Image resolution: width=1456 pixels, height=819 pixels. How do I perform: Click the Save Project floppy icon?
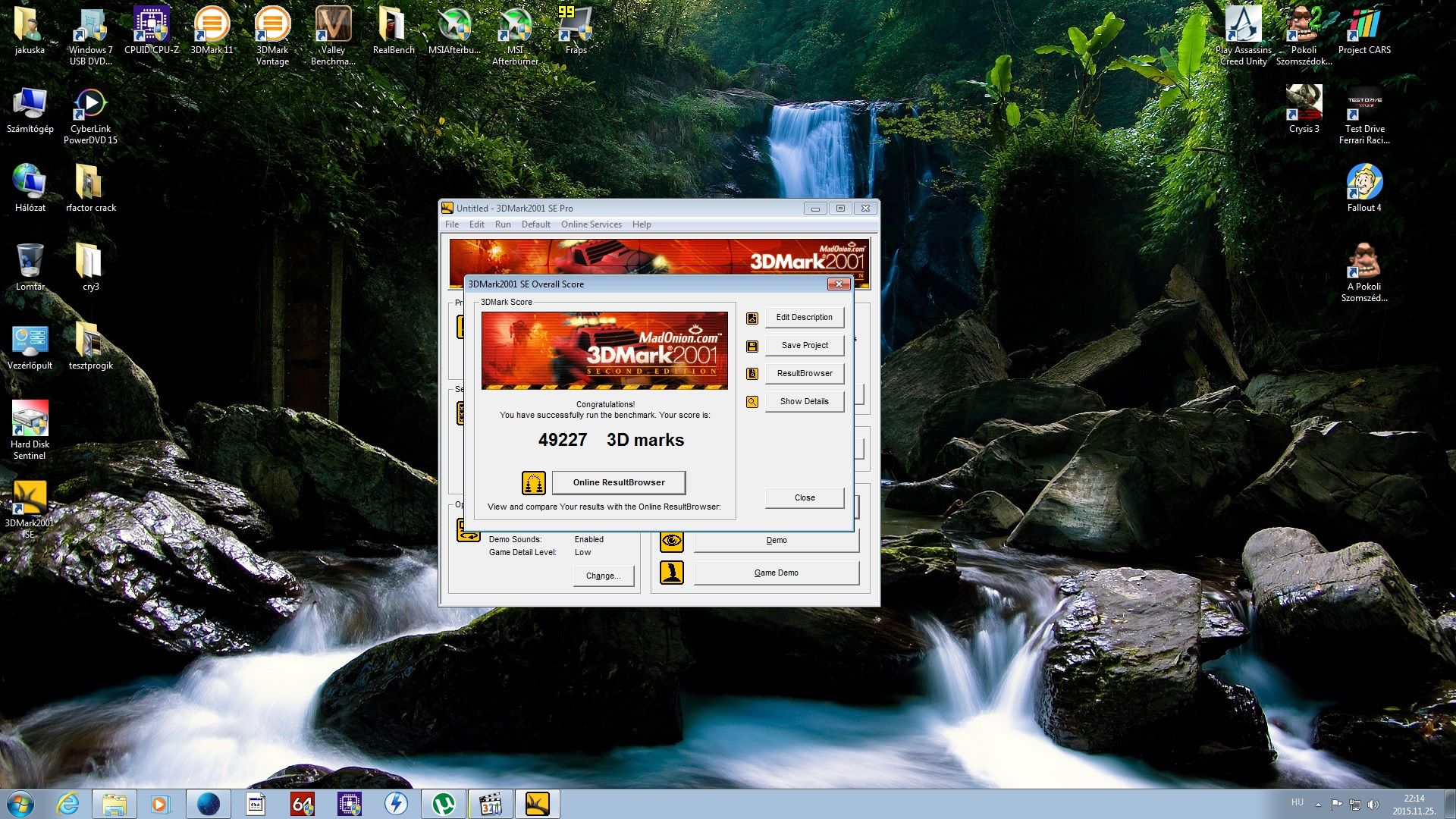click(x=752, y=347)
